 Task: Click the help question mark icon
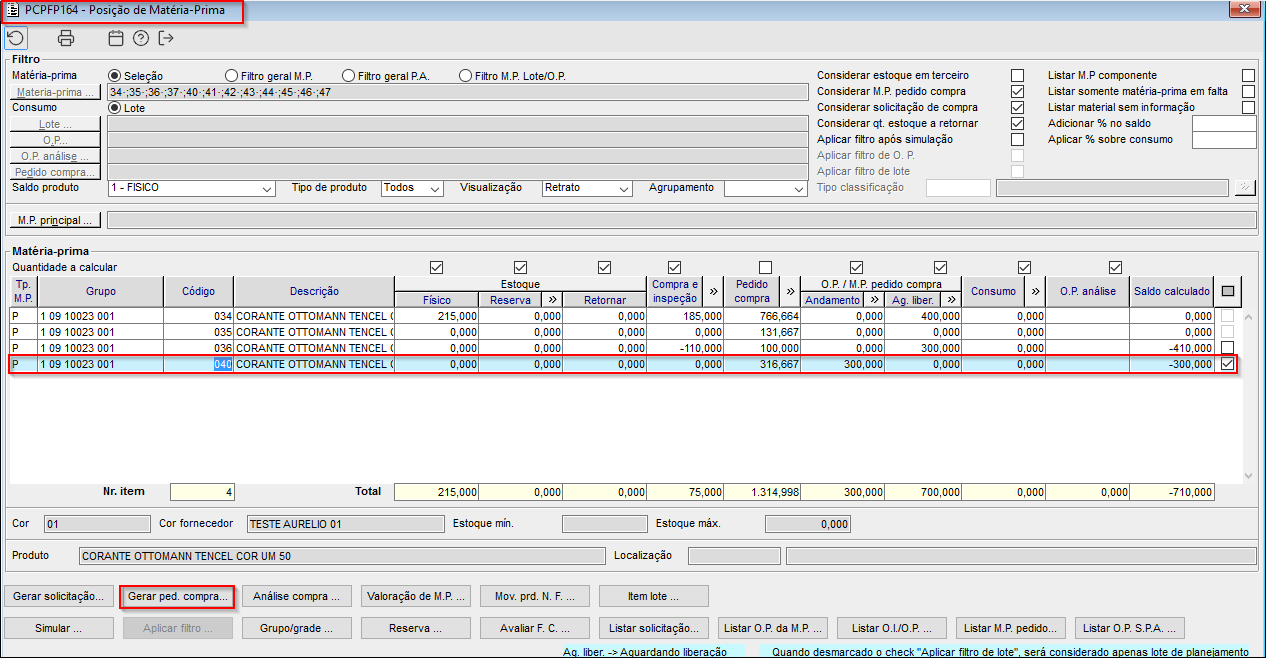click(x=141, y=39)
